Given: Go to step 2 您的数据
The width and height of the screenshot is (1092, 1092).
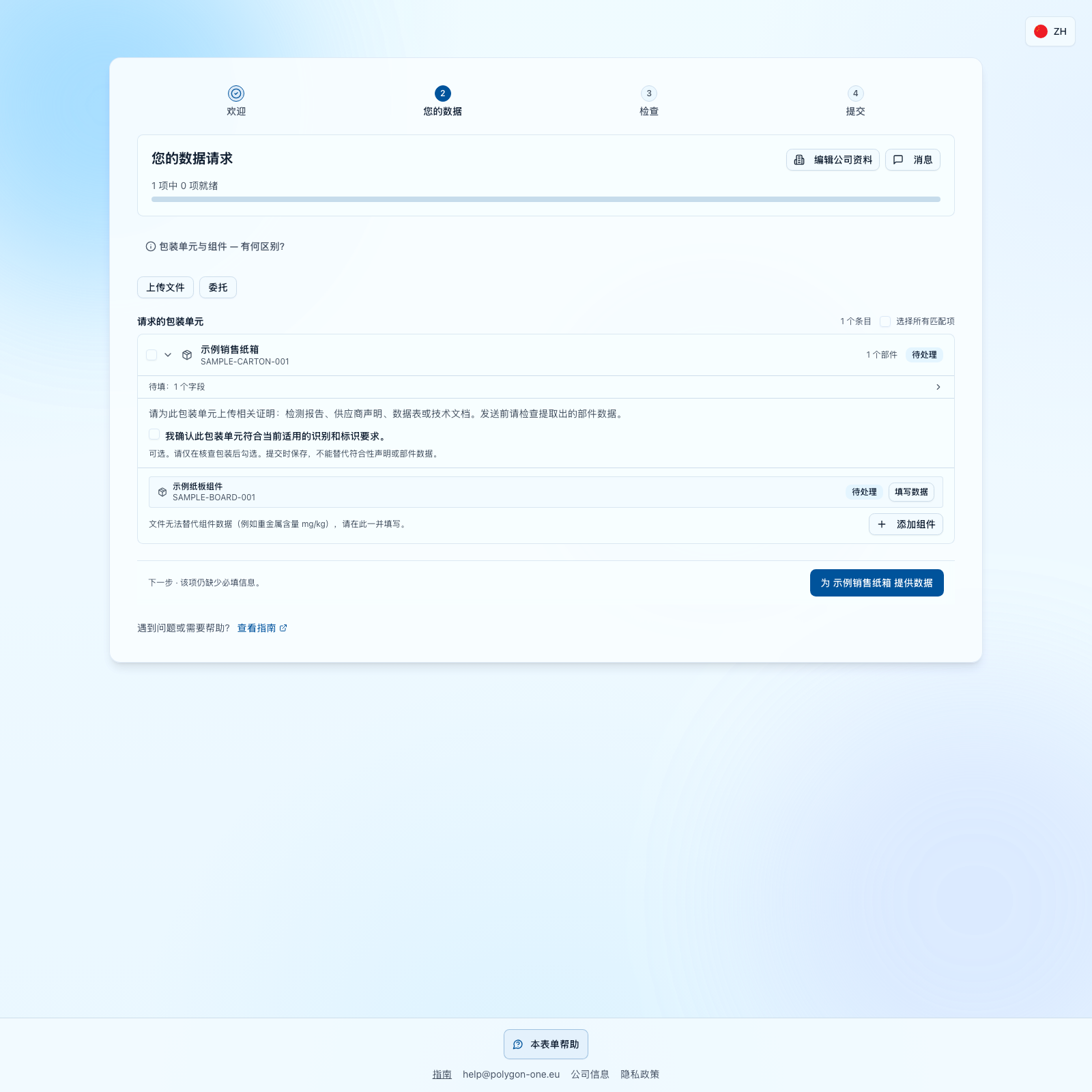Looking at the screenshot, I should pos(443,101).
